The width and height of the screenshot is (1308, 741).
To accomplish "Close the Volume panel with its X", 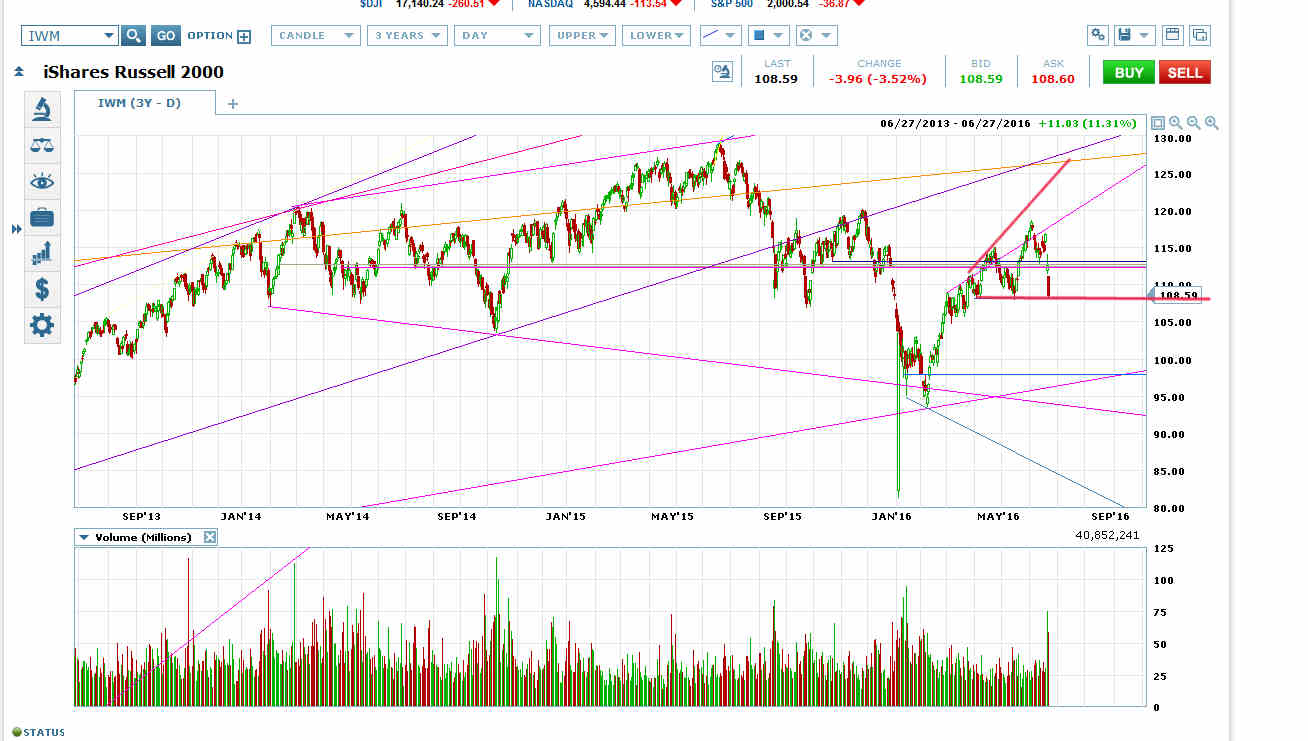I will click(210, 537).
